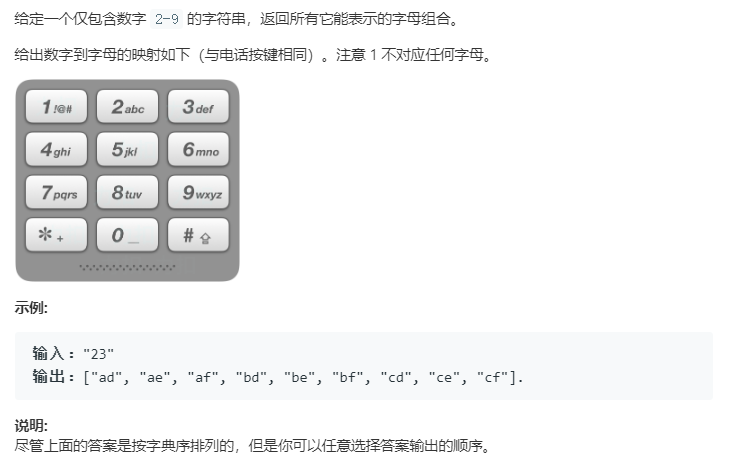This screenshot has height=462, width=730.
Task: Click the output array line starting with "ad"
Action: click(x=304, y=377)
